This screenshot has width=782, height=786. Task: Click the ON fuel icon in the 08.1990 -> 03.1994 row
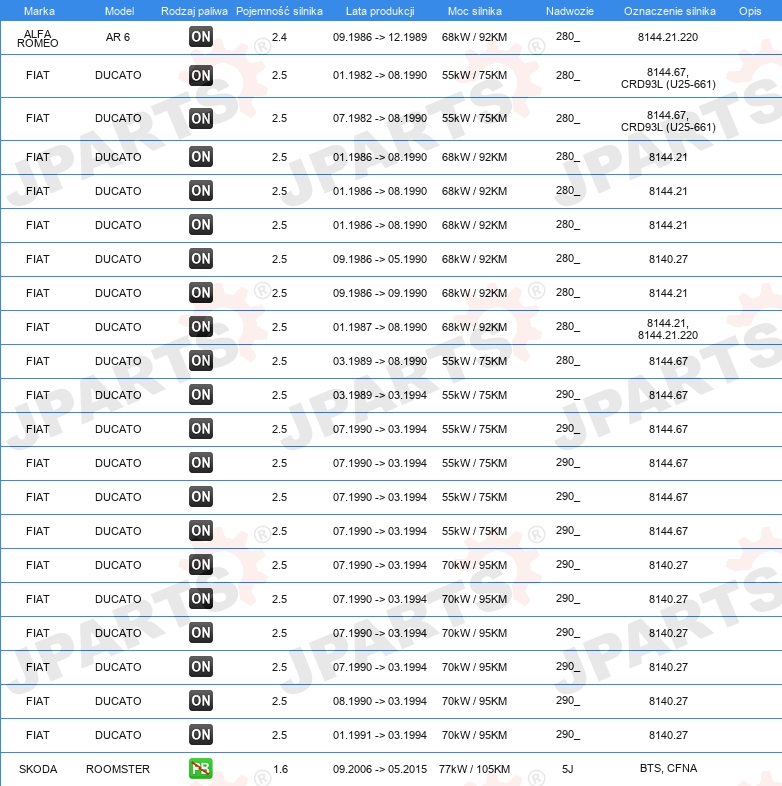click(201, 701)
